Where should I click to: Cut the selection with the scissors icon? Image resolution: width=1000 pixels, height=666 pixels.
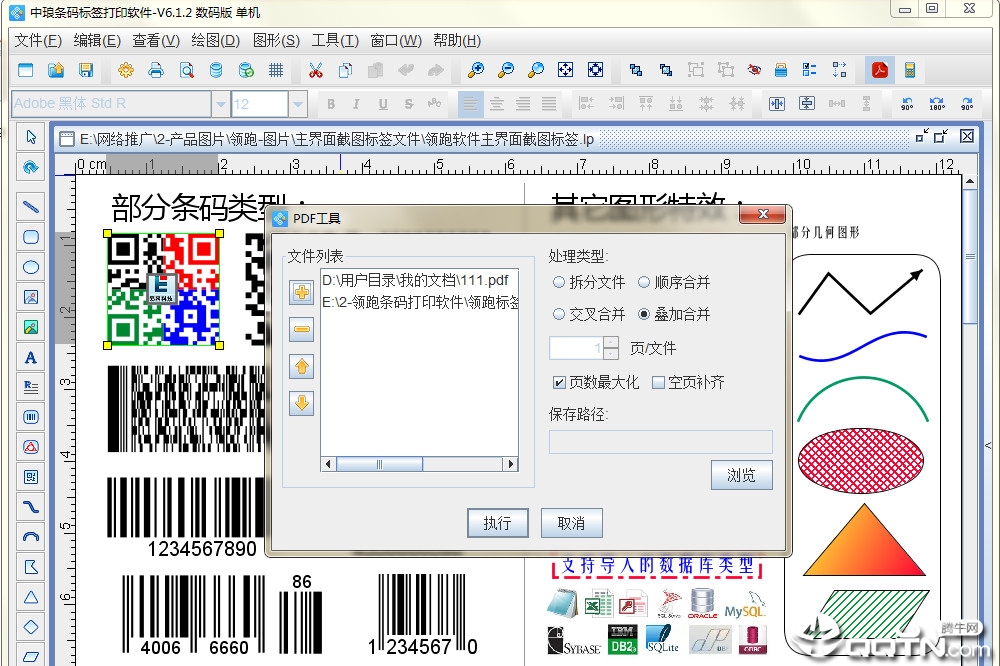(x=316, y=70)
